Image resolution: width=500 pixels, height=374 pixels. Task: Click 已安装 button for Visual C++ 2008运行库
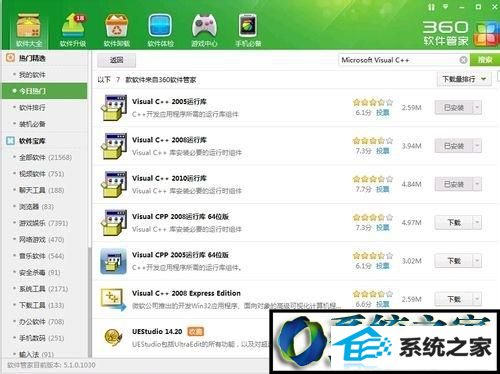(x=454, y=146)
